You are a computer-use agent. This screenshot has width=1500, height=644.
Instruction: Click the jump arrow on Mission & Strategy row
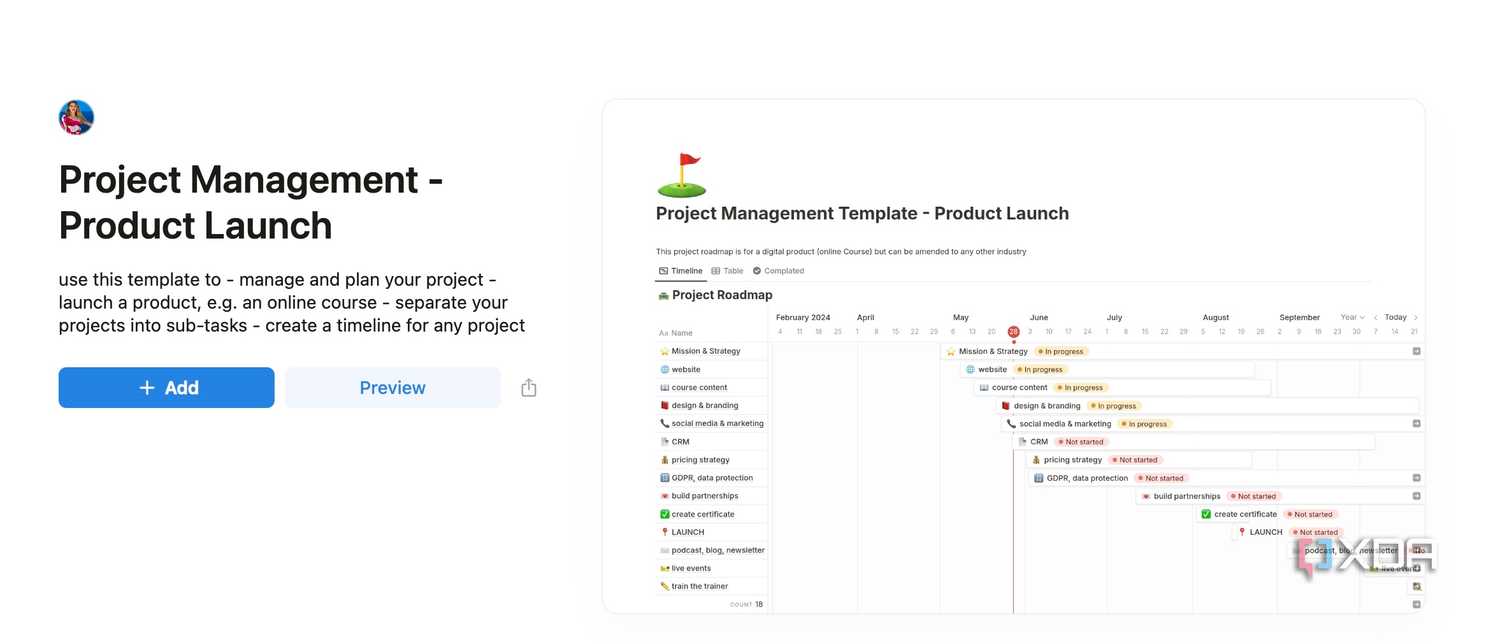click(1416, 351)
